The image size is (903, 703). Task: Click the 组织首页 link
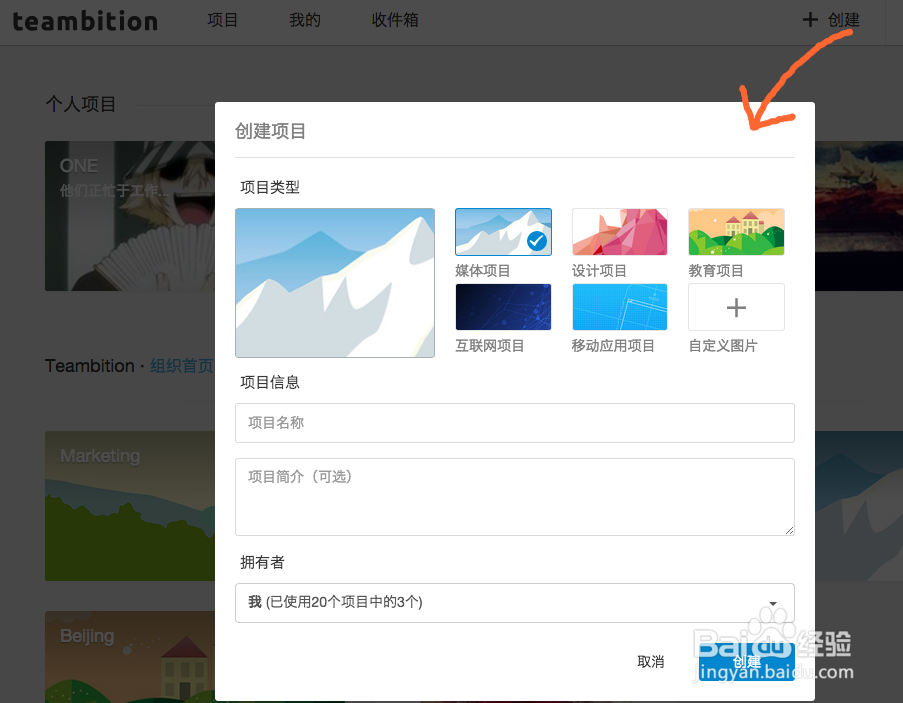click(182, 366)
